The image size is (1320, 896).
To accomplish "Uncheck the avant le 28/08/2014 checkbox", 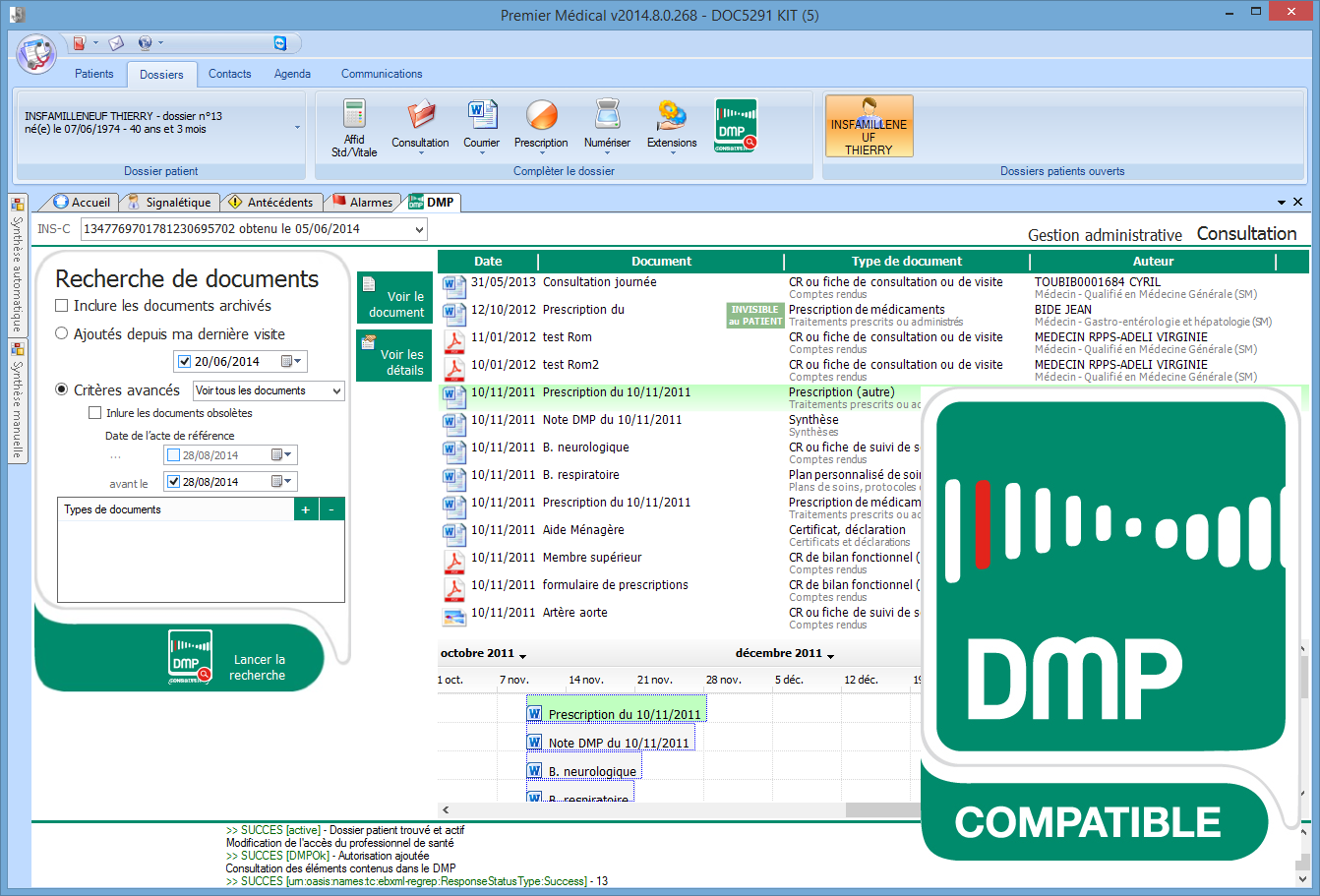I will coord(174,482).
